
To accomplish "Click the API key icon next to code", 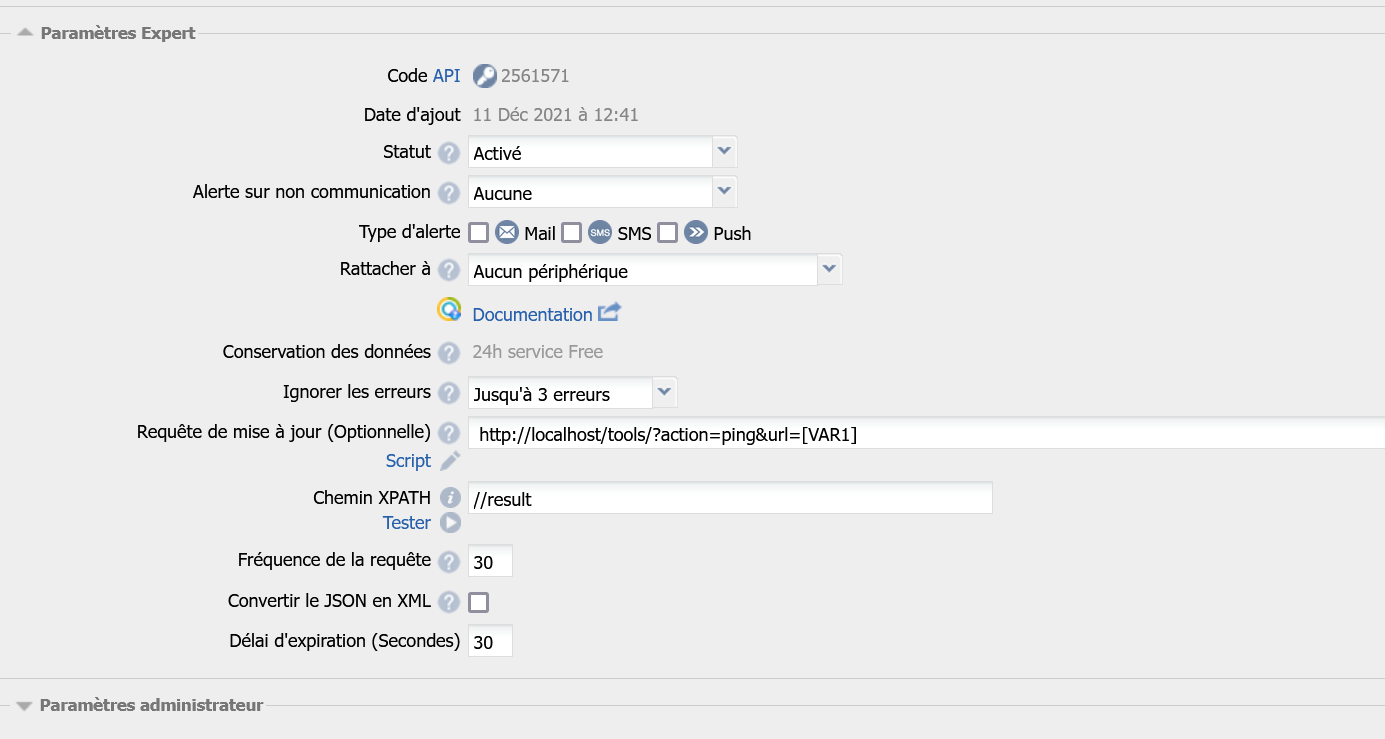I will click(x=484, y=76).
